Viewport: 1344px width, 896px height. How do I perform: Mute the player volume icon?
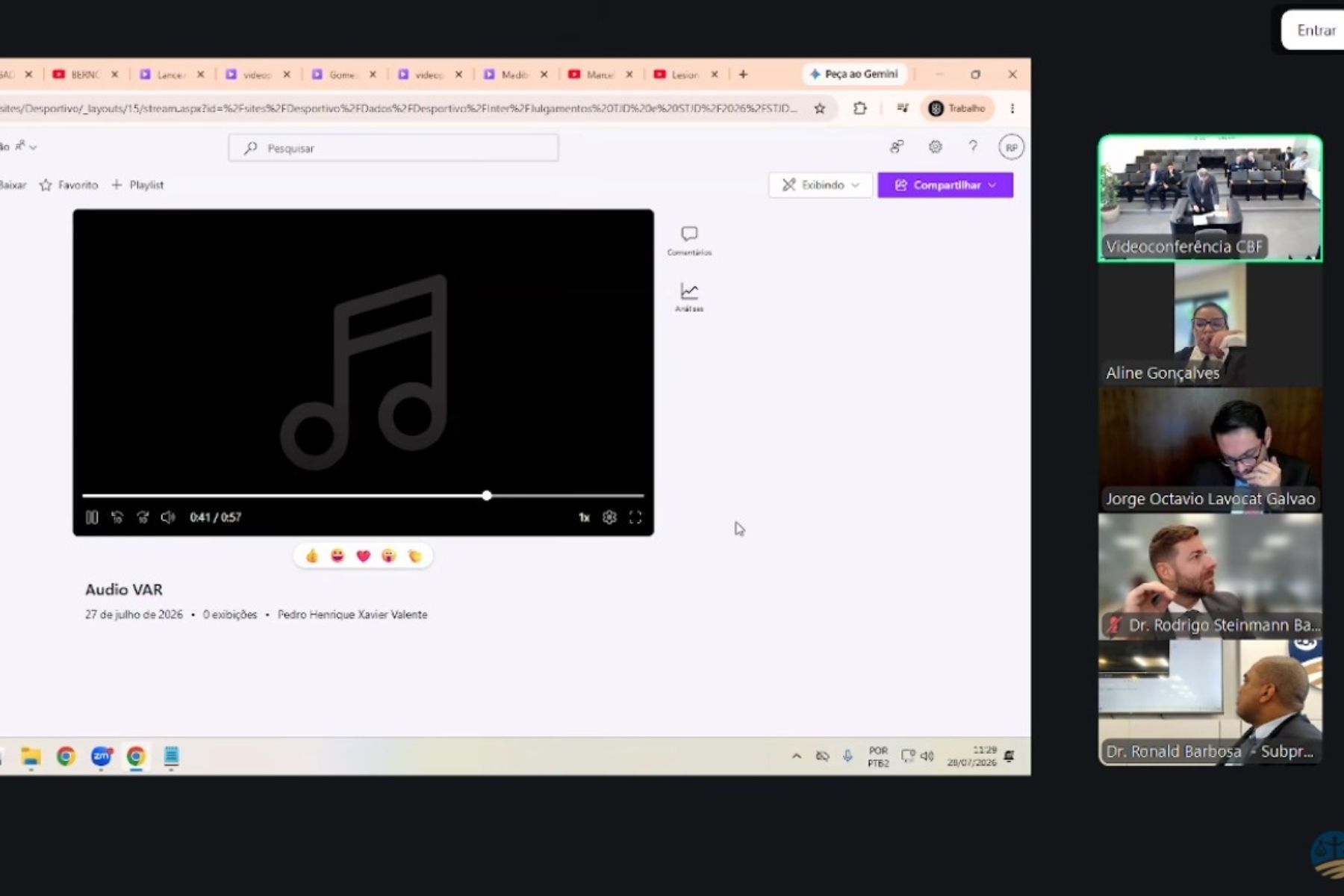coord(168,517)
